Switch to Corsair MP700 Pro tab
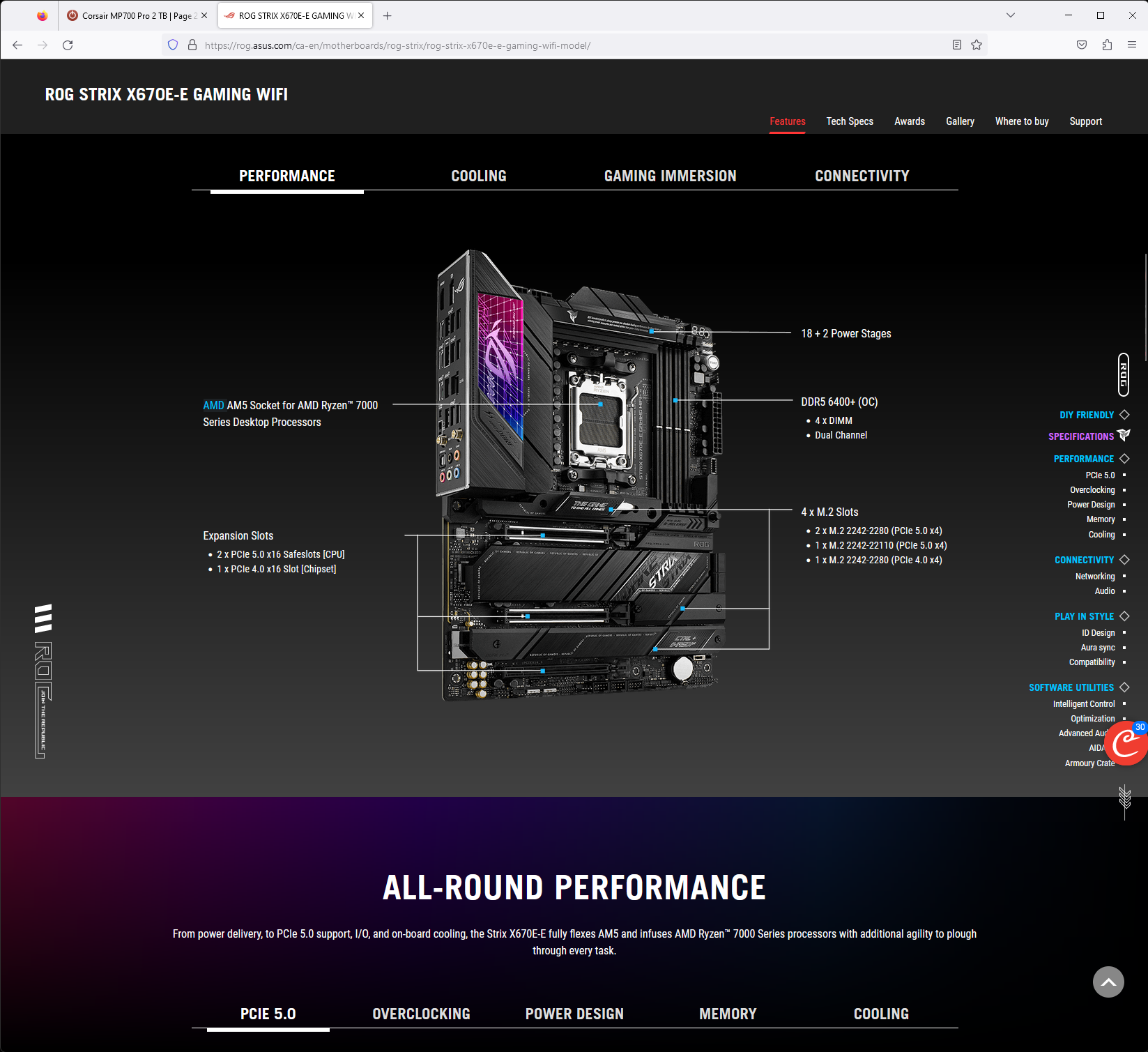 pyautogui.click(x=137, y=15)
